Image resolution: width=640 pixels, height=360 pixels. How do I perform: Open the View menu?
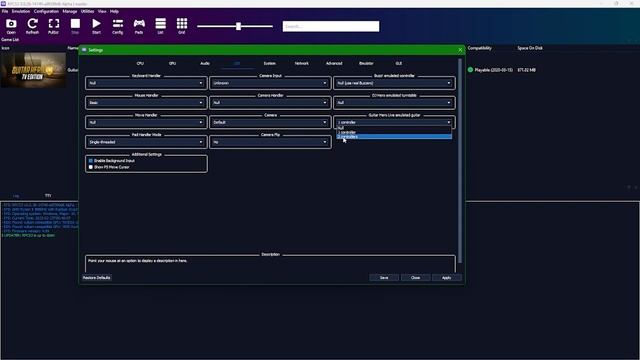(102, 11)
